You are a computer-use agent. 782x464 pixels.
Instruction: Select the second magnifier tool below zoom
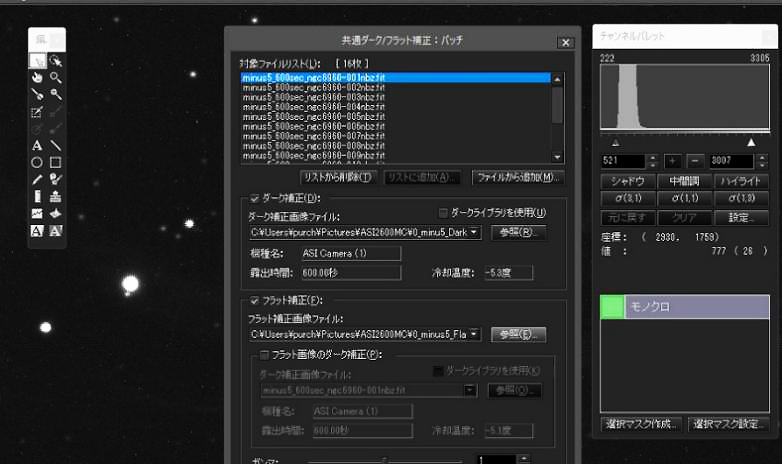(56, 94)
